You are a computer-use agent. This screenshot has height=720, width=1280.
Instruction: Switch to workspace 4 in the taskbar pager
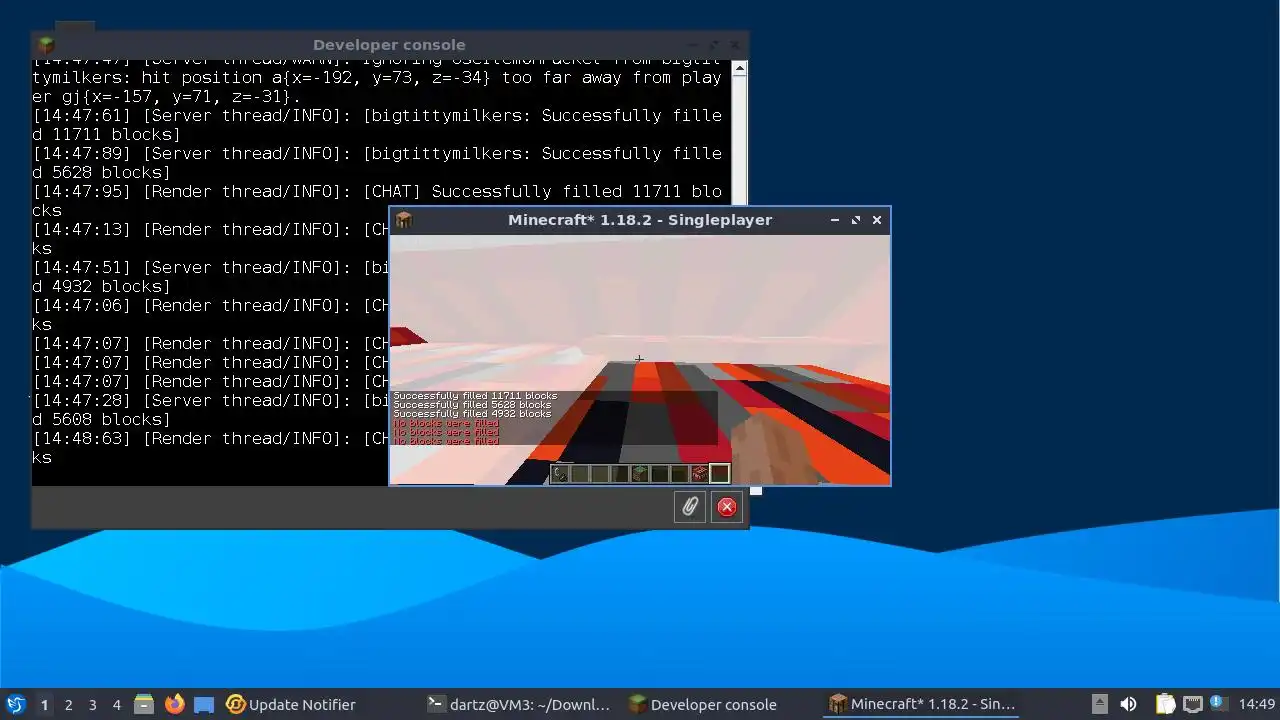[116, 704]
